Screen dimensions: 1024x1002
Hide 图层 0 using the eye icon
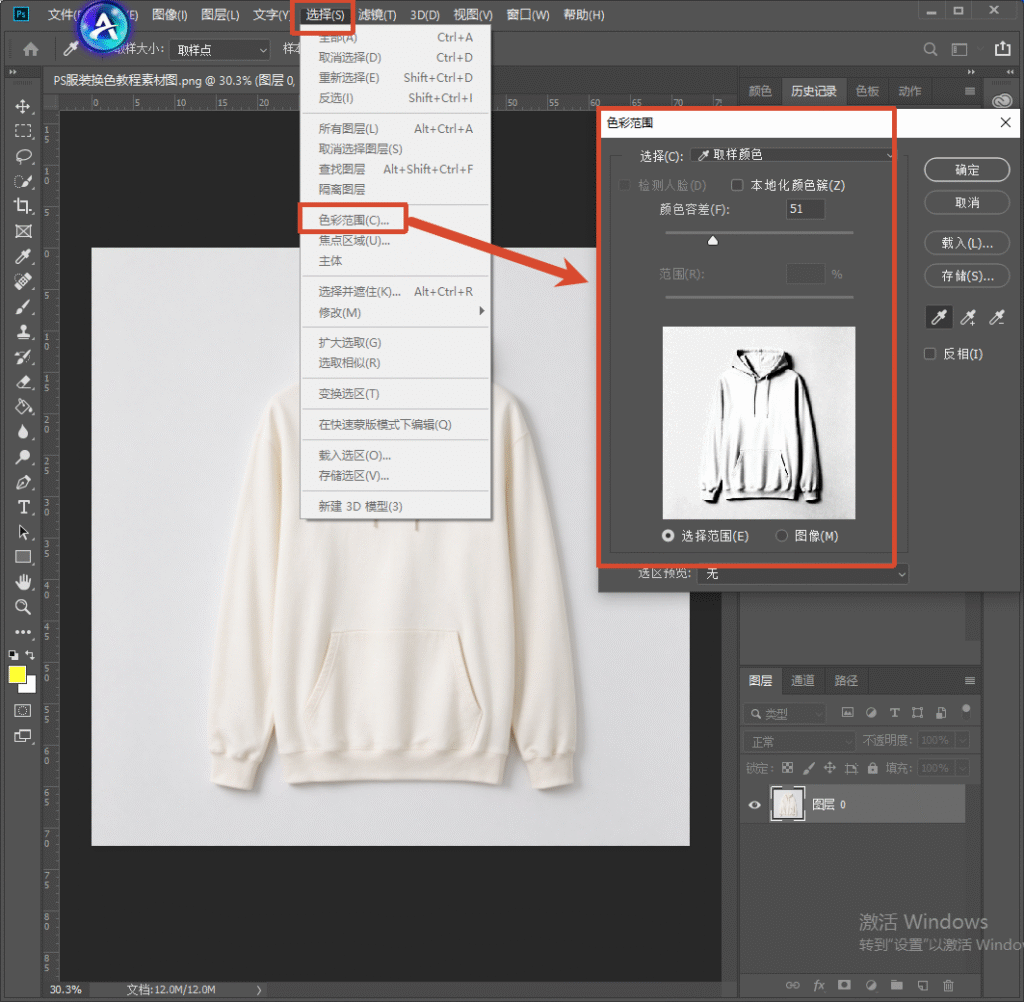[754, 805]
